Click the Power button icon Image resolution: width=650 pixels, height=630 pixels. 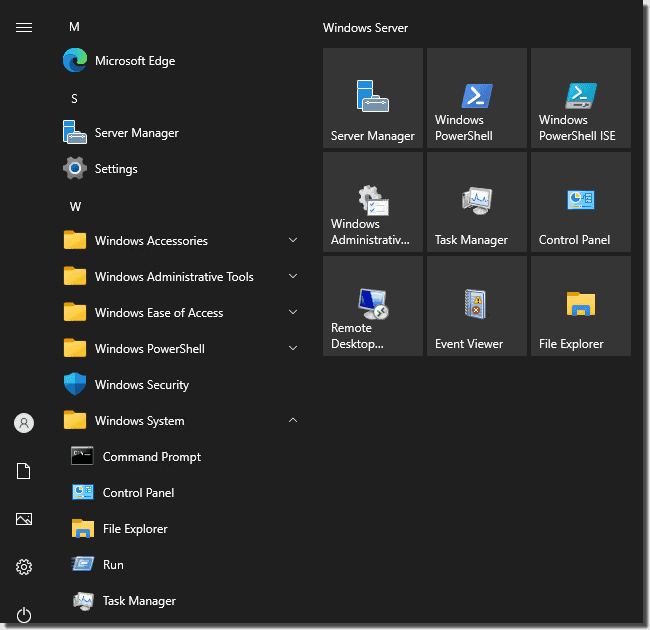(24, 615)
